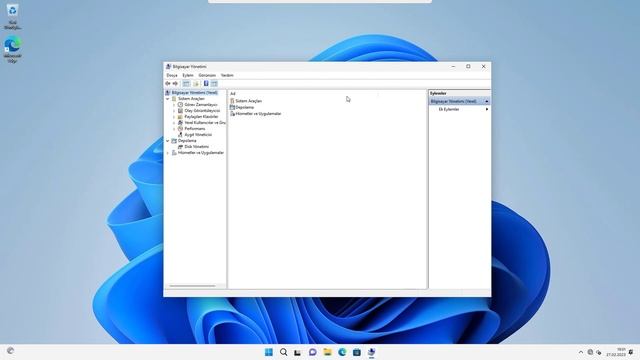Image resolution: width=640 pixels, height=360 pixels.
Task: Select Olay Görüntüleyicisi icon in the tree
Action: (x=180, y=111)
